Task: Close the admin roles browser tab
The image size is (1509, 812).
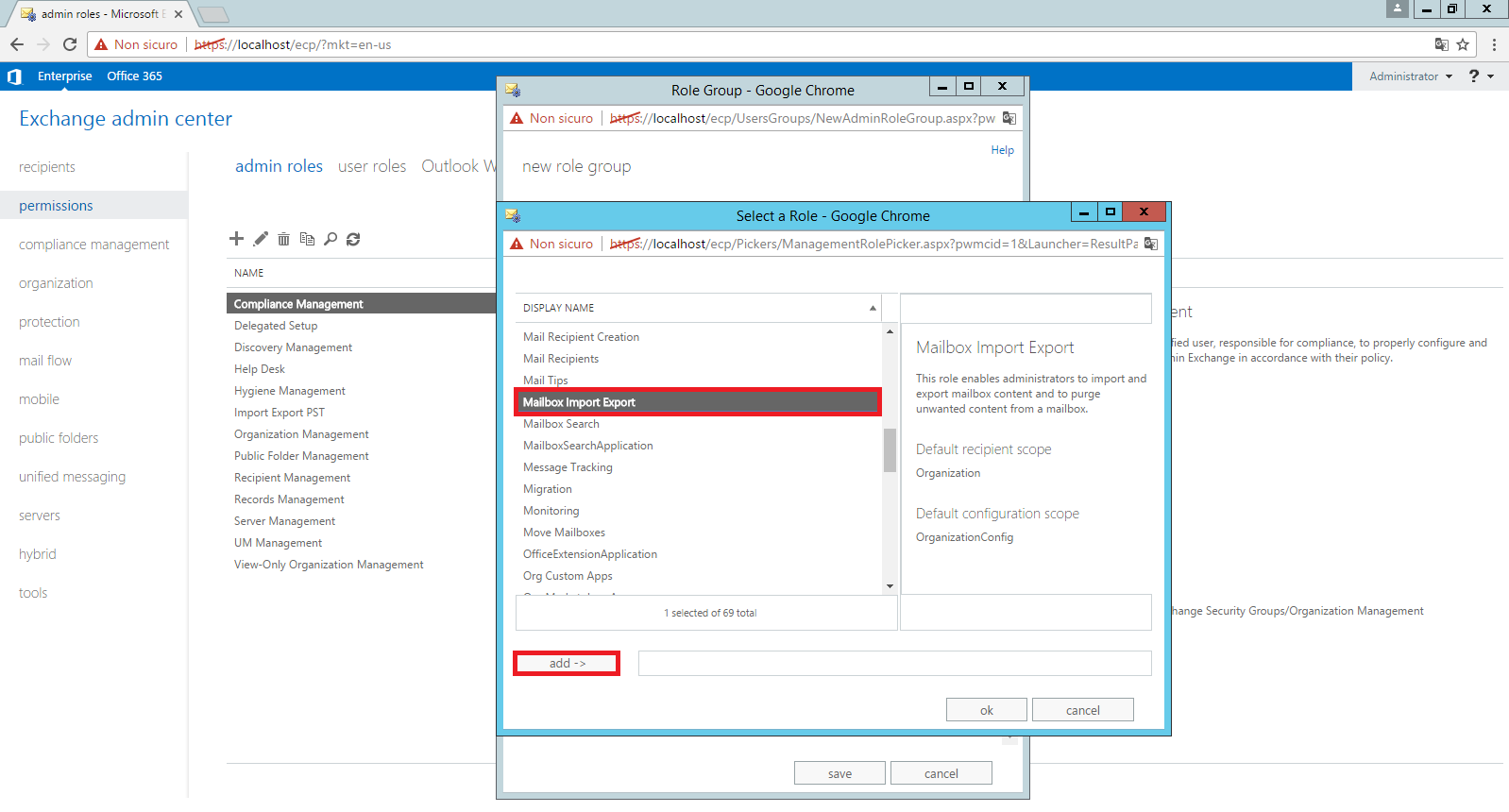Action: (x=178, y=14)
